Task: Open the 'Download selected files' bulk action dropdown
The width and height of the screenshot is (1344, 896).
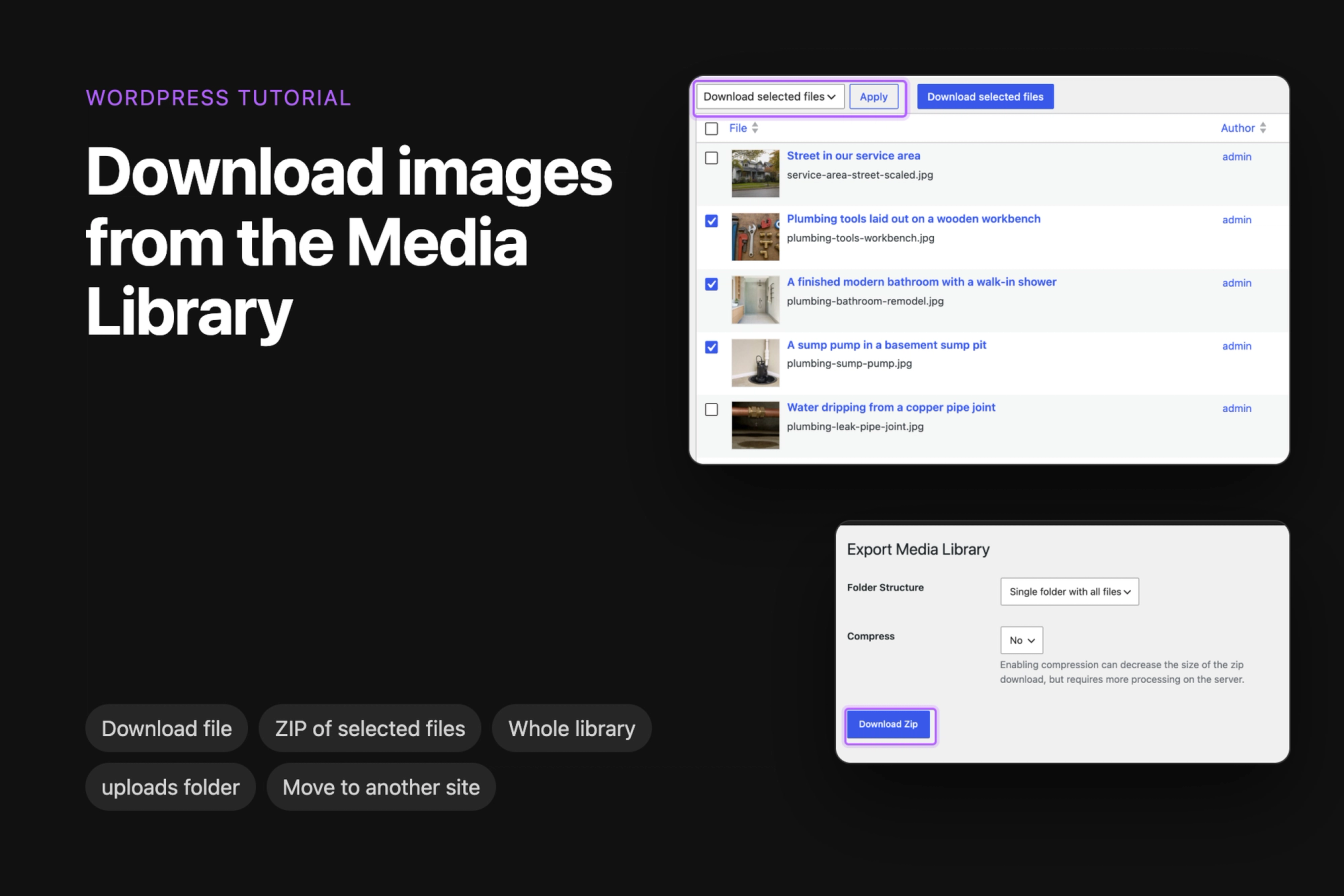Action: click(x=770, y=97)
